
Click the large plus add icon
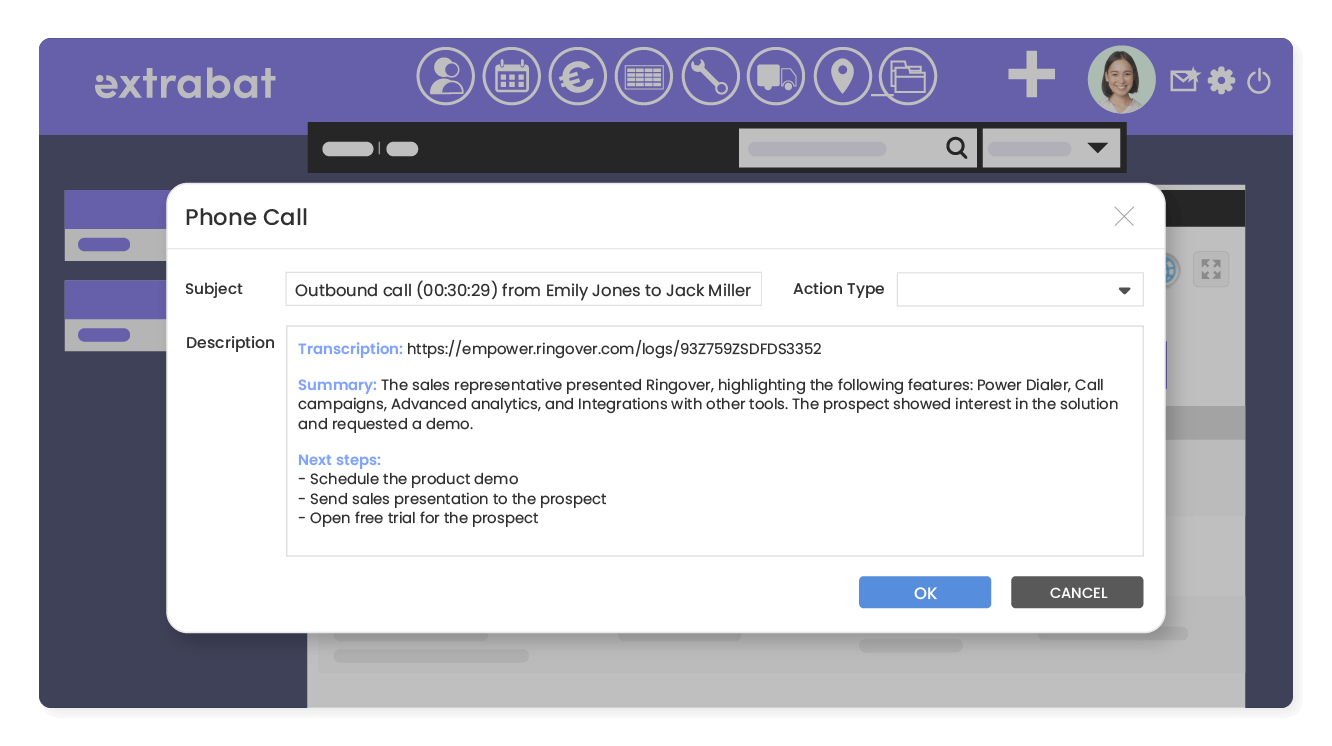pos(1031,77)
